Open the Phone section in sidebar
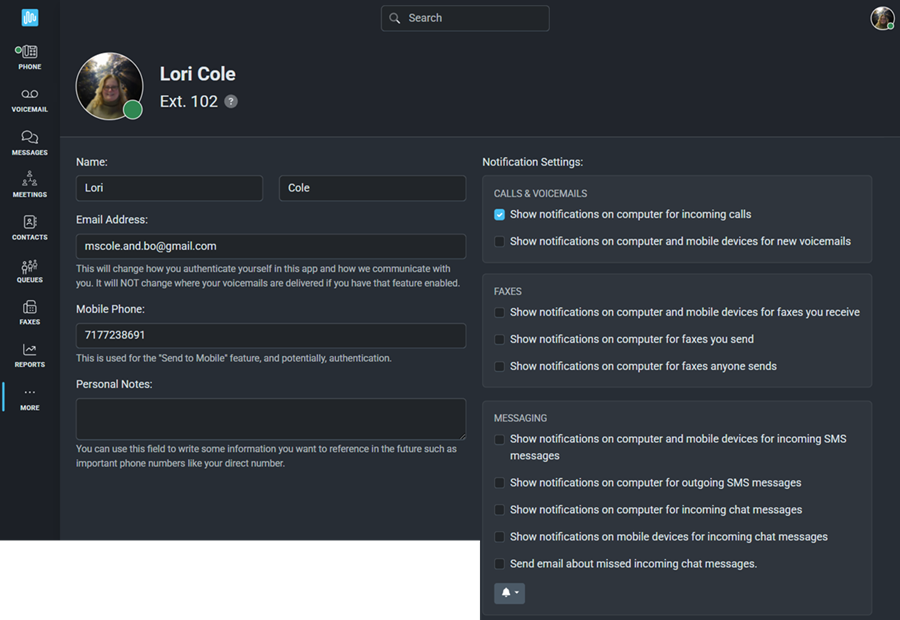The width and height of the screenshot is (900, 620). click(29, 57)
